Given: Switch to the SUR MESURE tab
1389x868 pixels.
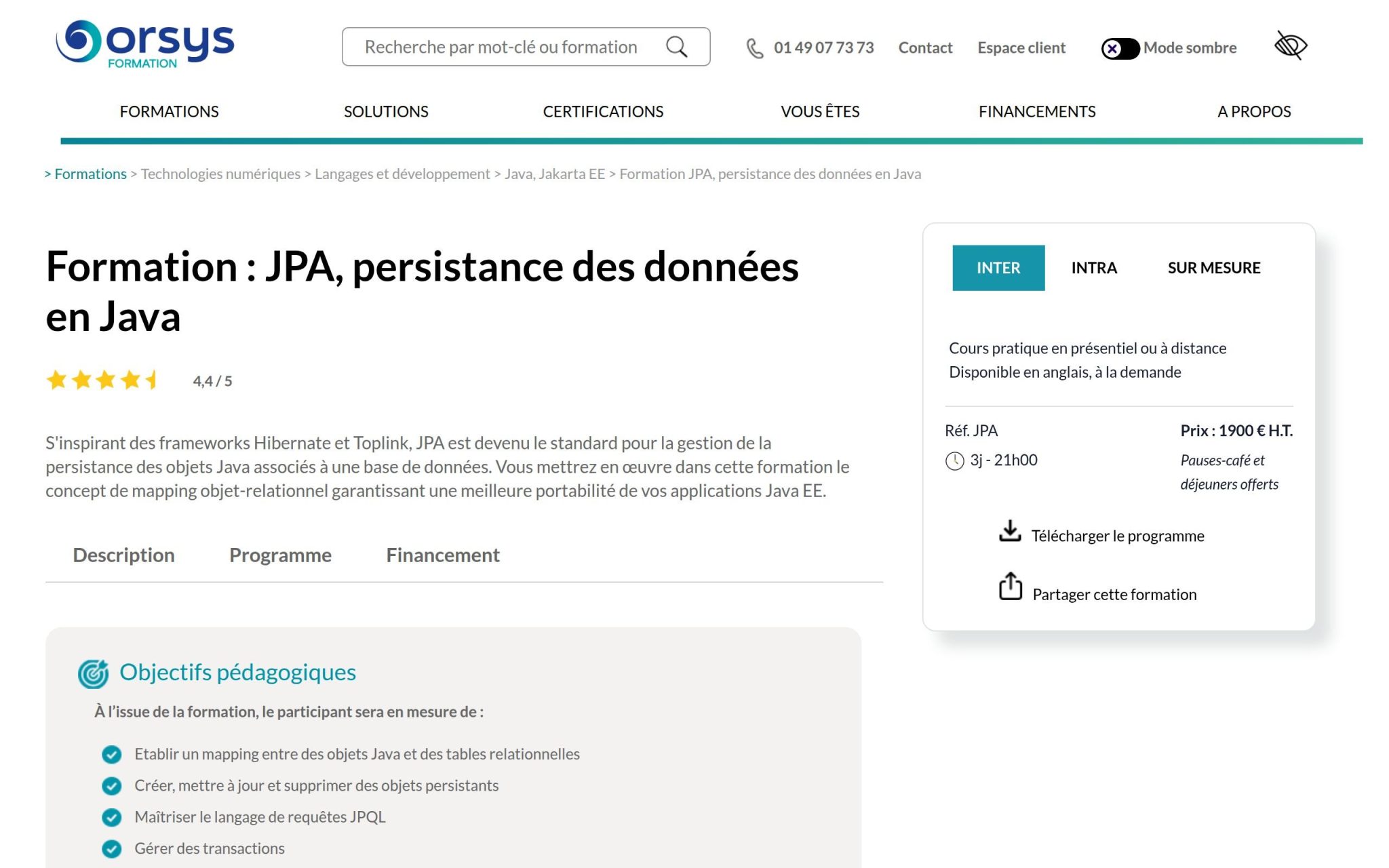Looking at the screenshot, I should [x=1213, y=268].
